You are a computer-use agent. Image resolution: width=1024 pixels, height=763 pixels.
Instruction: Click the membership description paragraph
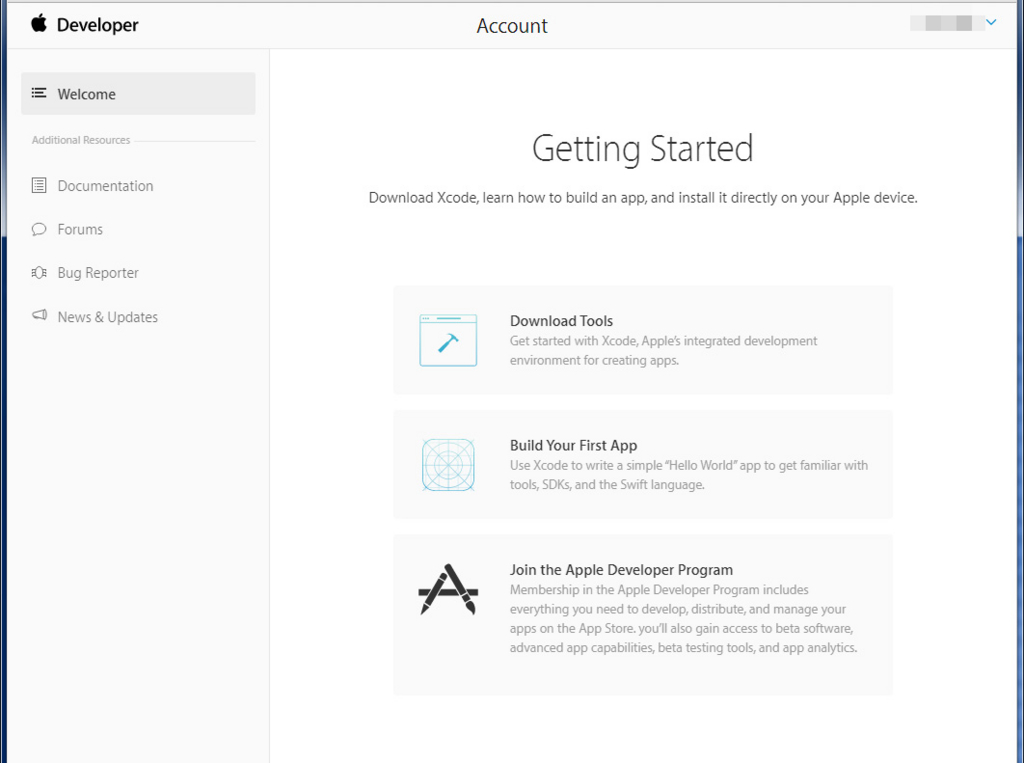[x=683, y=619]
